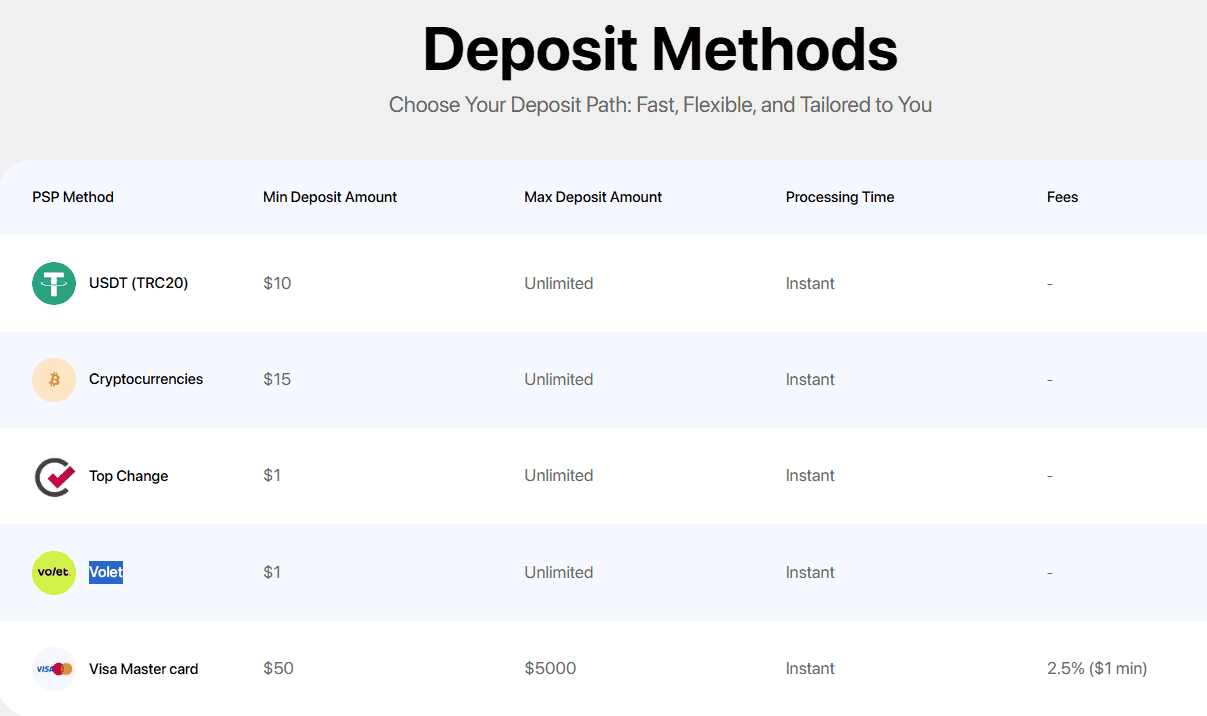The height and width of the screenshot is (716, 1207).
Task: Click the highlighted Volet label
Action: pos(105,572)
